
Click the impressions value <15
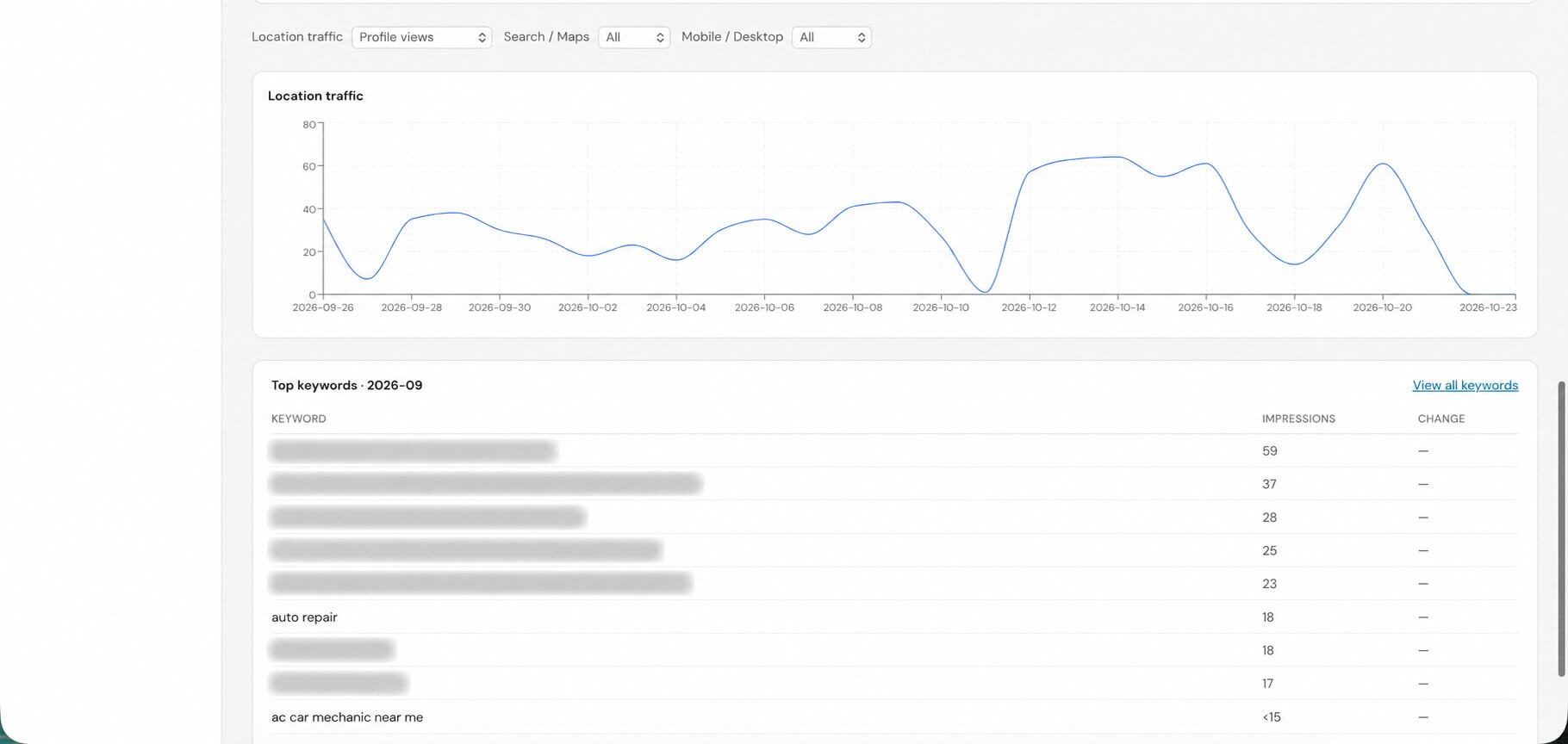[1272, 716]
